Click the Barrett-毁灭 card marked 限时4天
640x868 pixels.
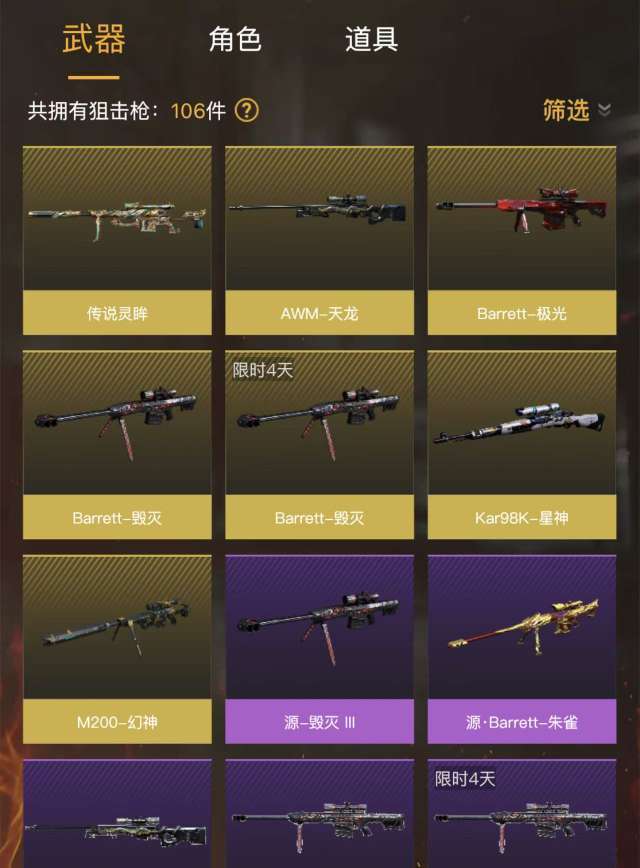[x=319, y=445]
